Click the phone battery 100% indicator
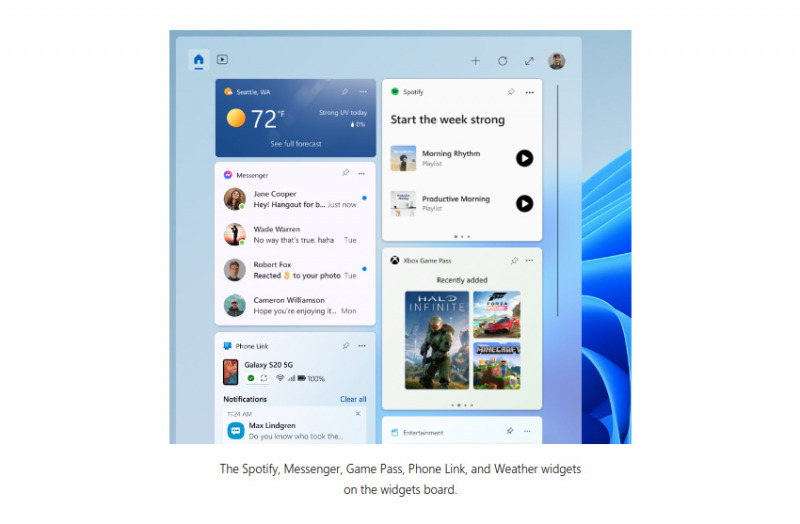Viewport: 800px width, 524px height. coord(311,379)
